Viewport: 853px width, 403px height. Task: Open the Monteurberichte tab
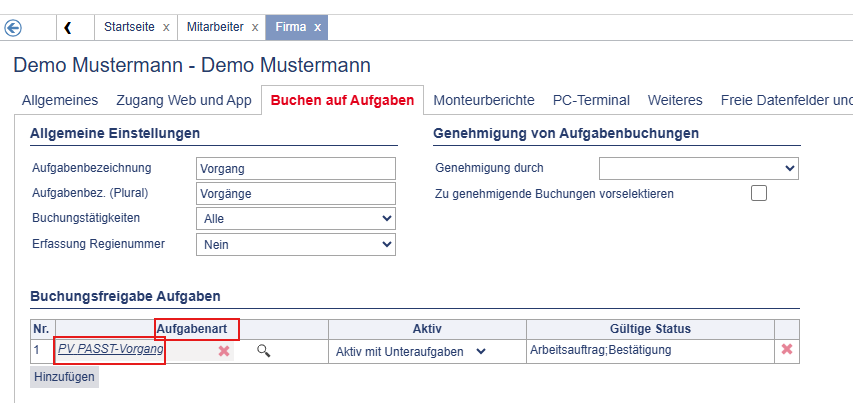[x=484, y=100]
